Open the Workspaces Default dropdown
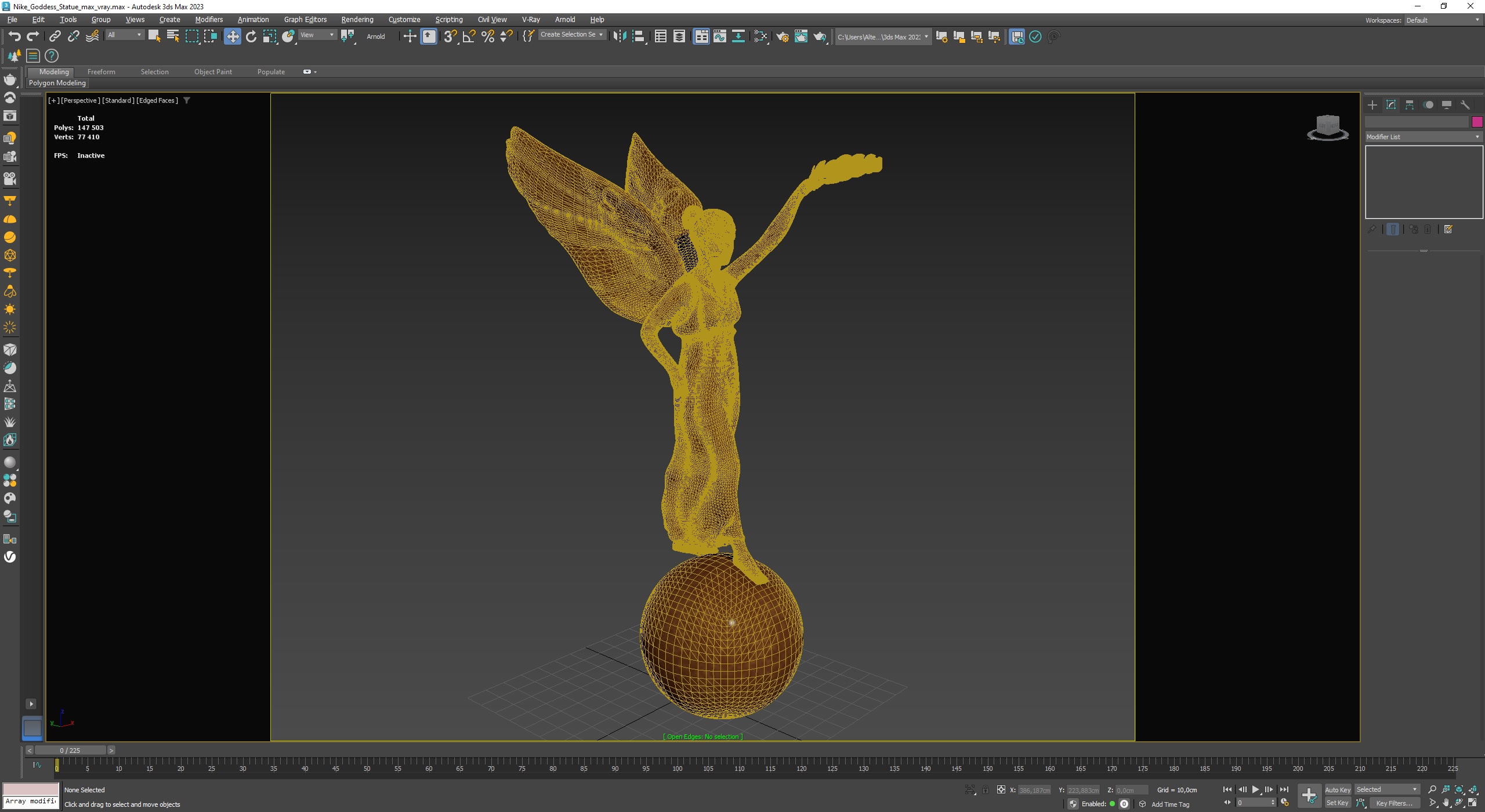1485x812 pixels. coord(1442,20)
